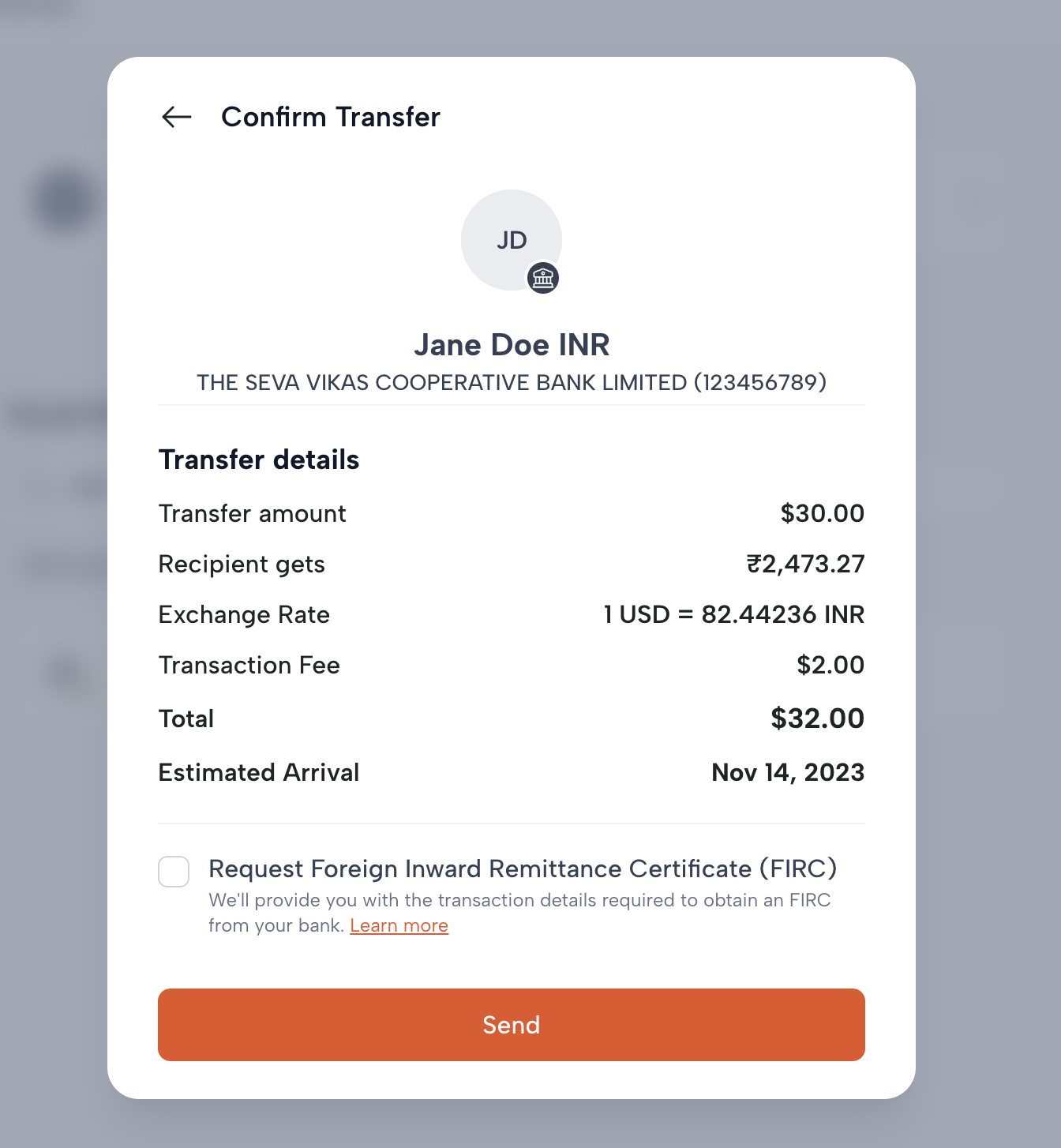Open the Learn more link
Screen dimensions: 1061x1148
[x=399, y=925]
